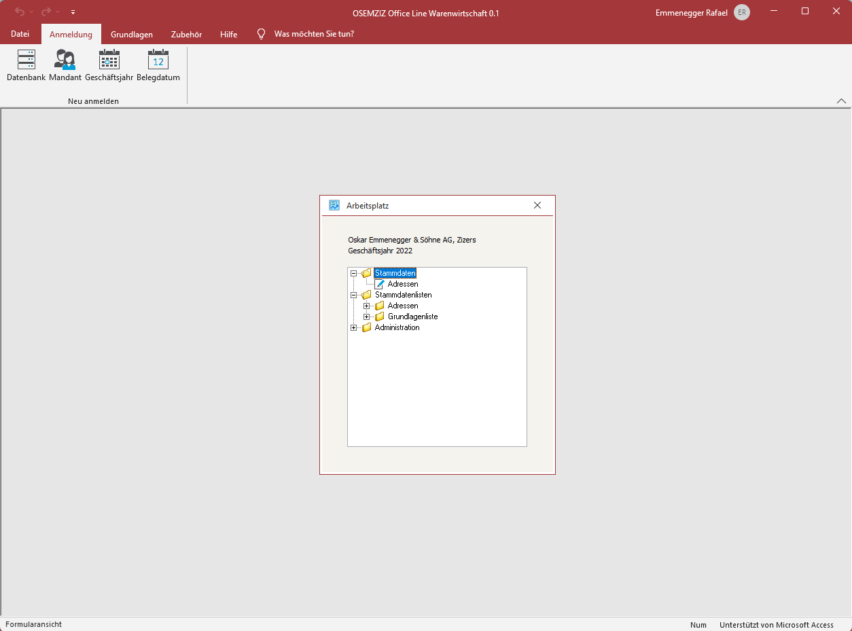Open the Datei menu tab

pyautogui.click(x=20, y=34)
